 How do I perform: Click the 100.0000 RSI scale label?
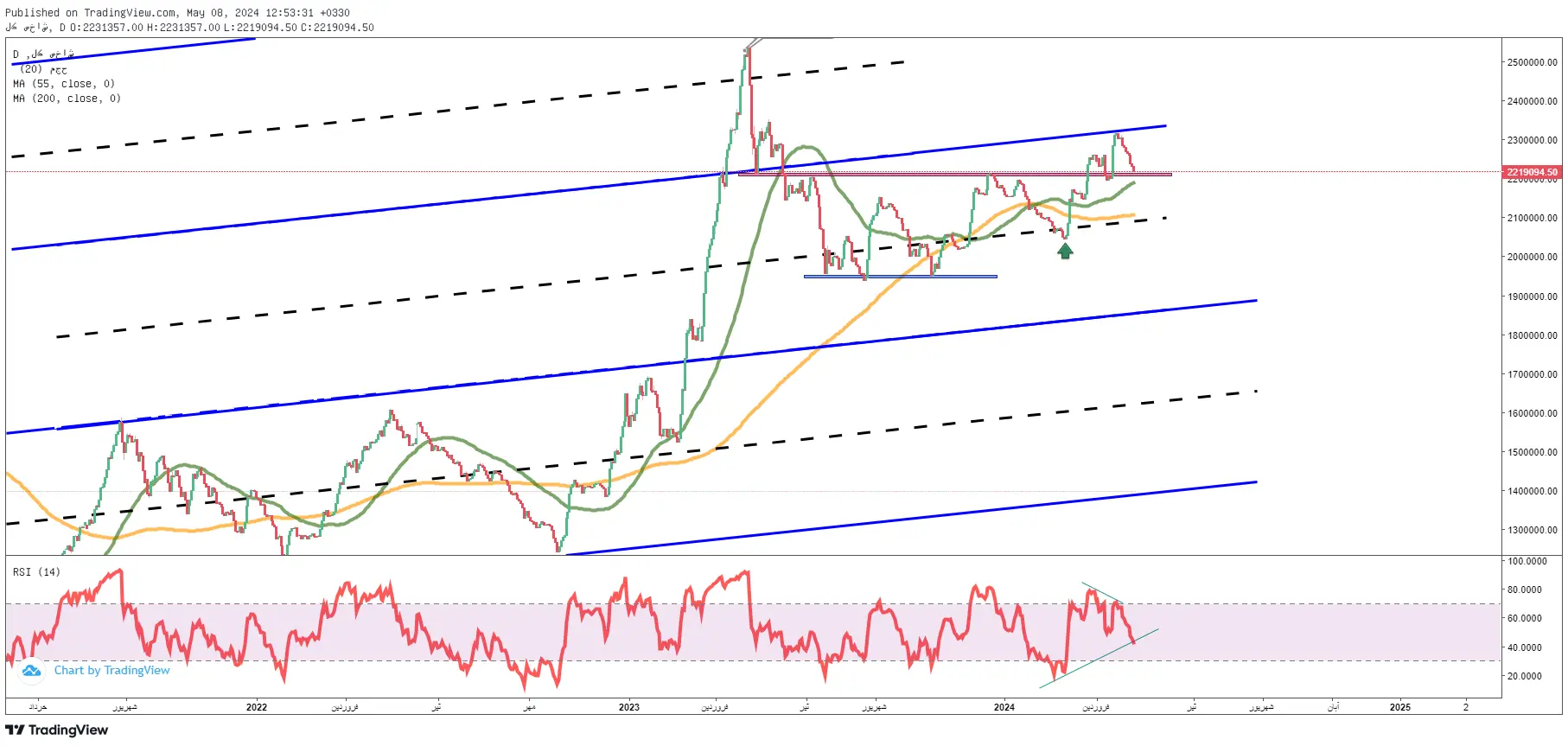tap(1527, 561)
